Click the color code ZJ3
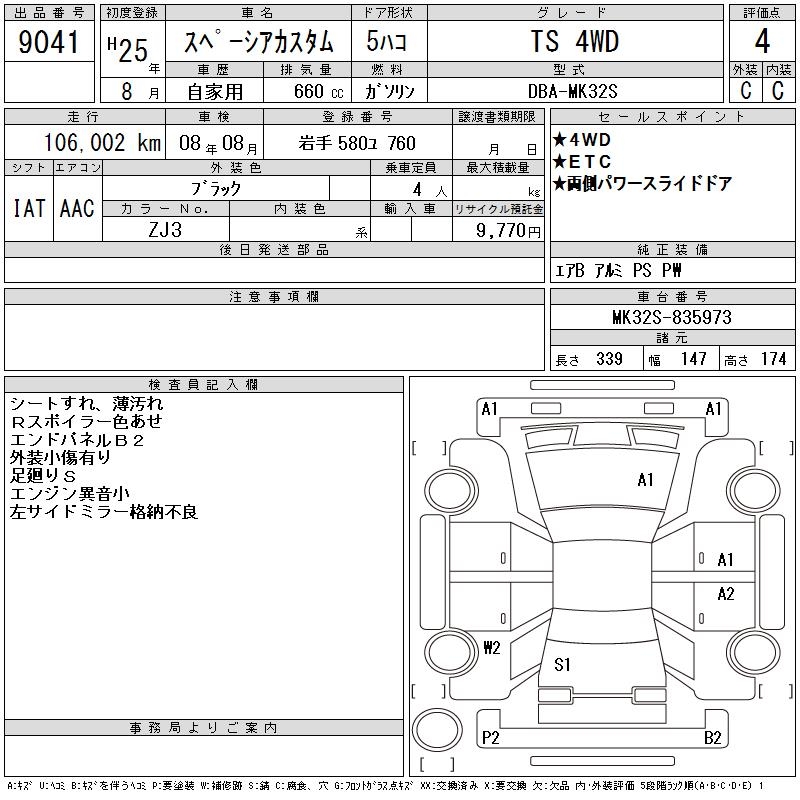The width and height of the screenshot is (800, 800). pyautogui.click(x=166, y=229)
